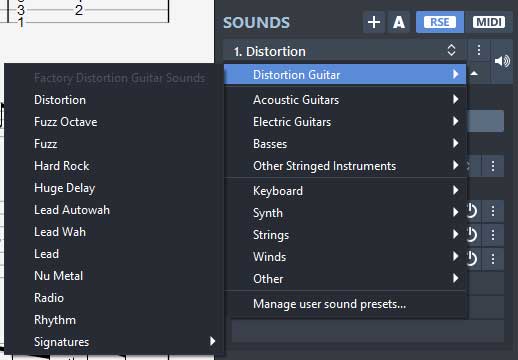
Task: Switch sound engine to MIDI
Action: tap(489, 22)
